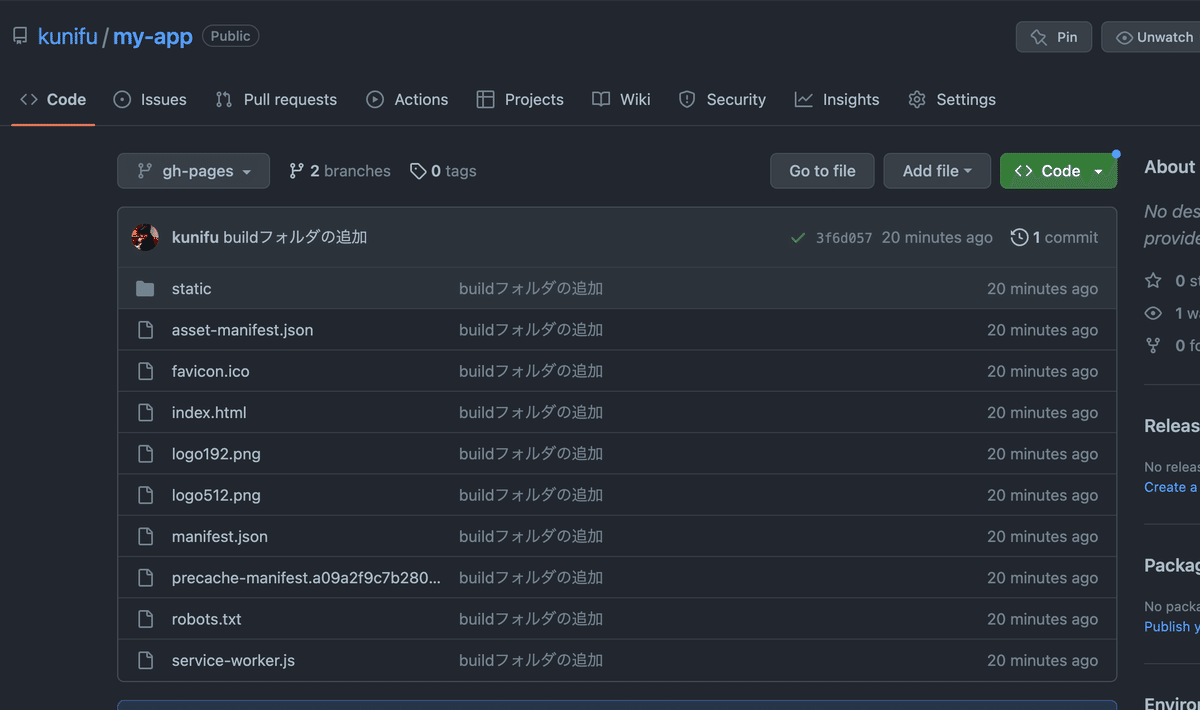View the 2 branches list
Viewport: 1200px width, 710px height.
pyautogui.click(x=340, y=170)
